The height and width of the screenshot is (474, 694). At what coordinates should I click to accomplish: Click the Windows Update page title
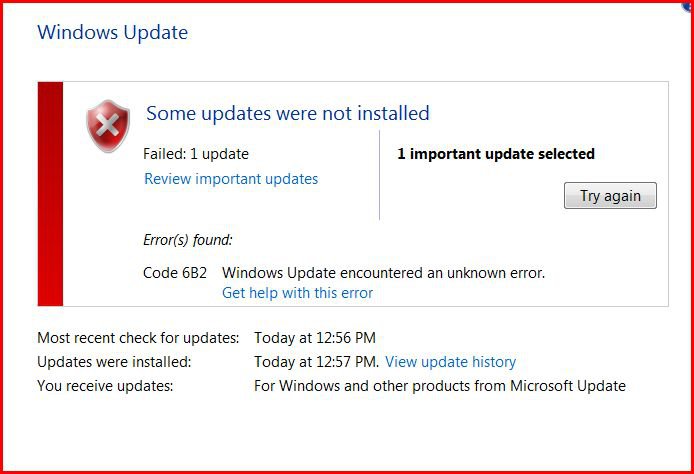click(112, 33)
